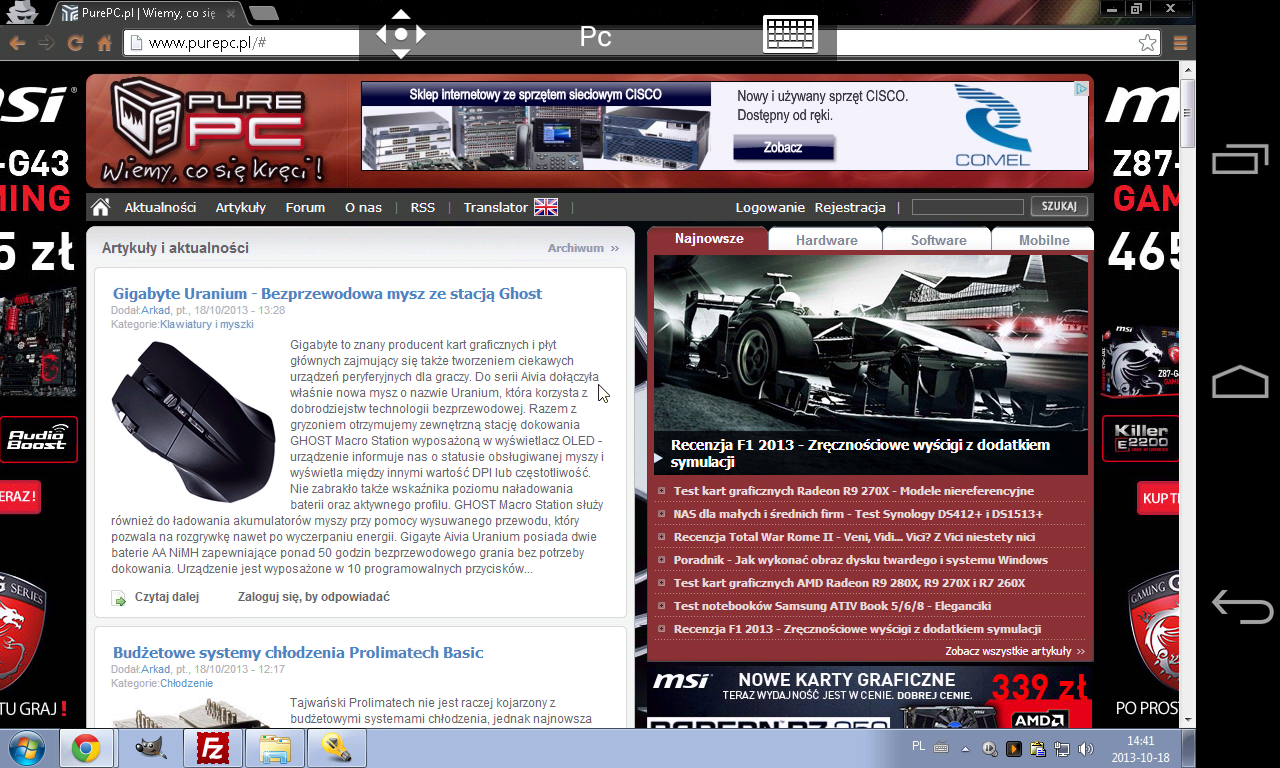Open the Chrome menu hamburger icon
Image resolution: width=1280 pixels, height=768 pixels.
tap(1180, 43)
